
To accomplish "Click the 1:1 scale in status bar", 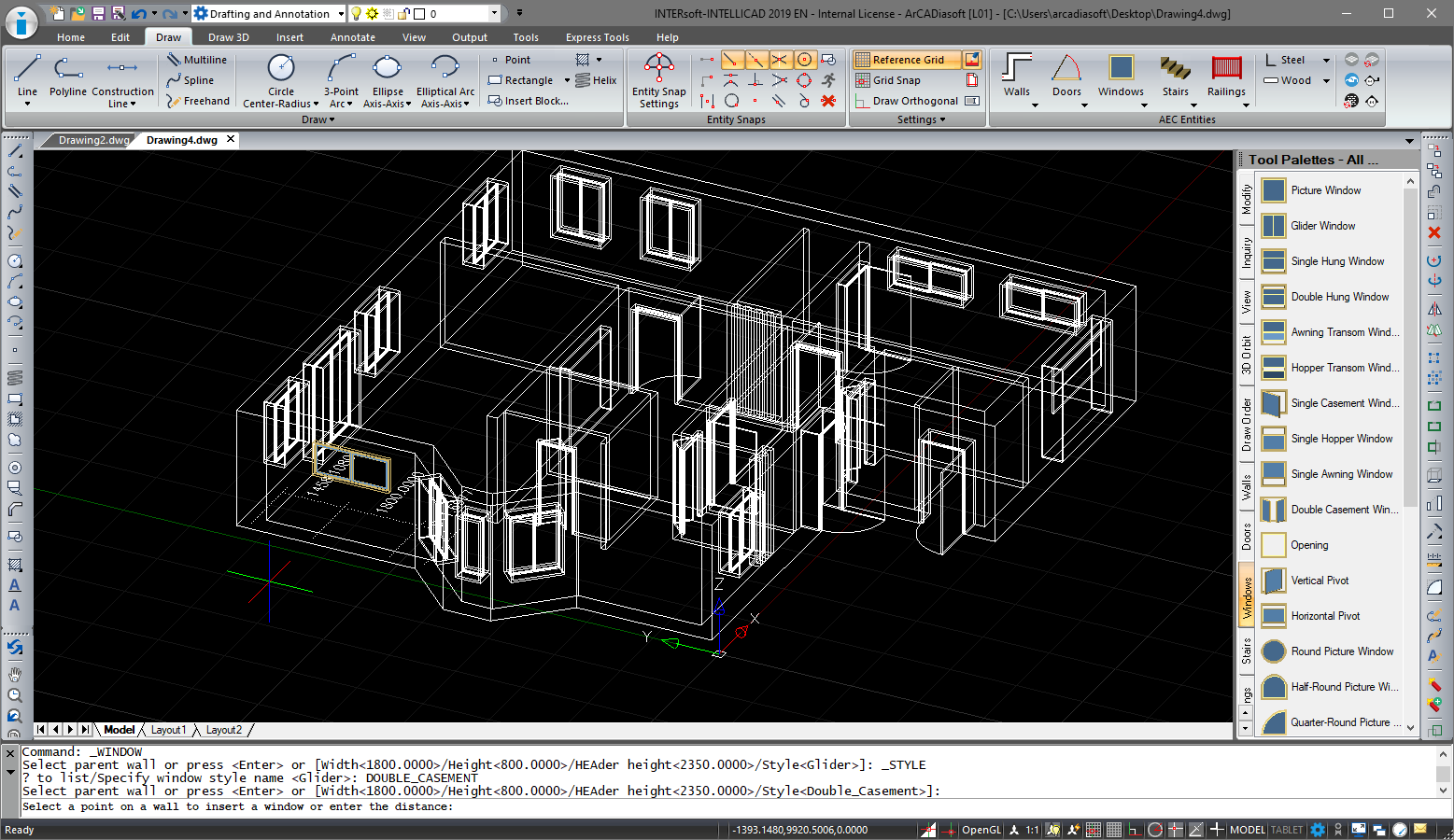I will coord(1032,830).
